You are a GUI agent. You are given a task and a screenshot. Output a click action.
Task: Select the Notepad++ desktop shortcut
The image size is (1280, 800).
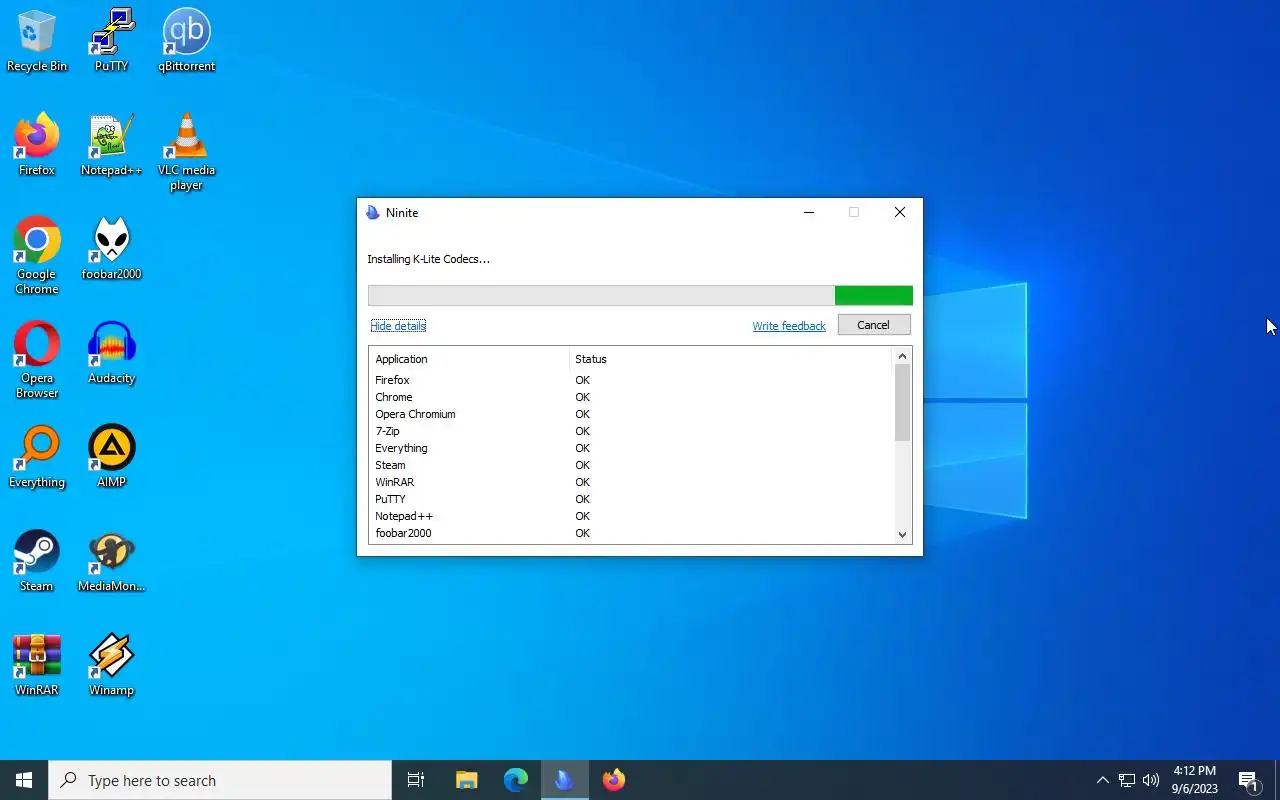pyautogui.click(x=111, y=145)
